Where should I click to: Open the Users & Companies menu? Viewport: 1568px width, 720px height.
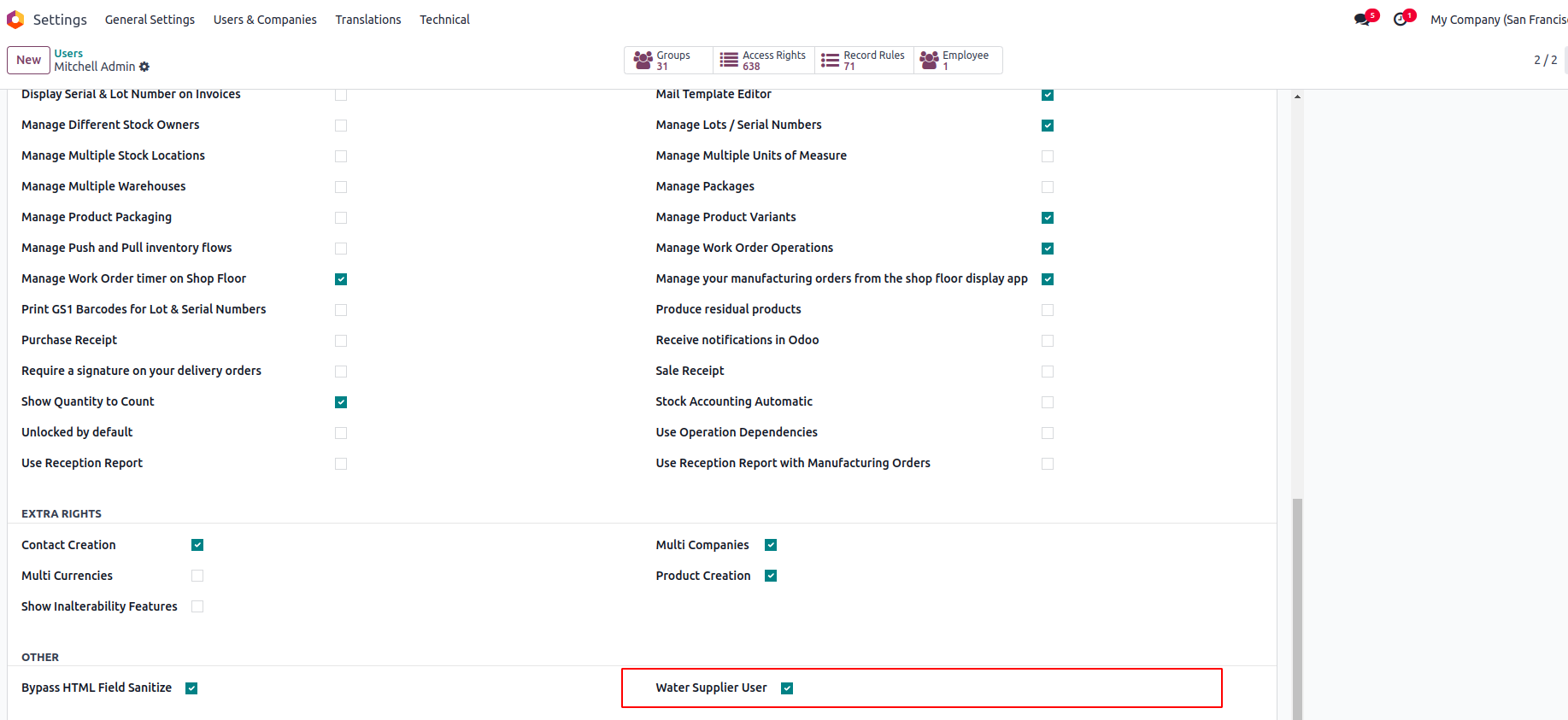coord(265,20)
